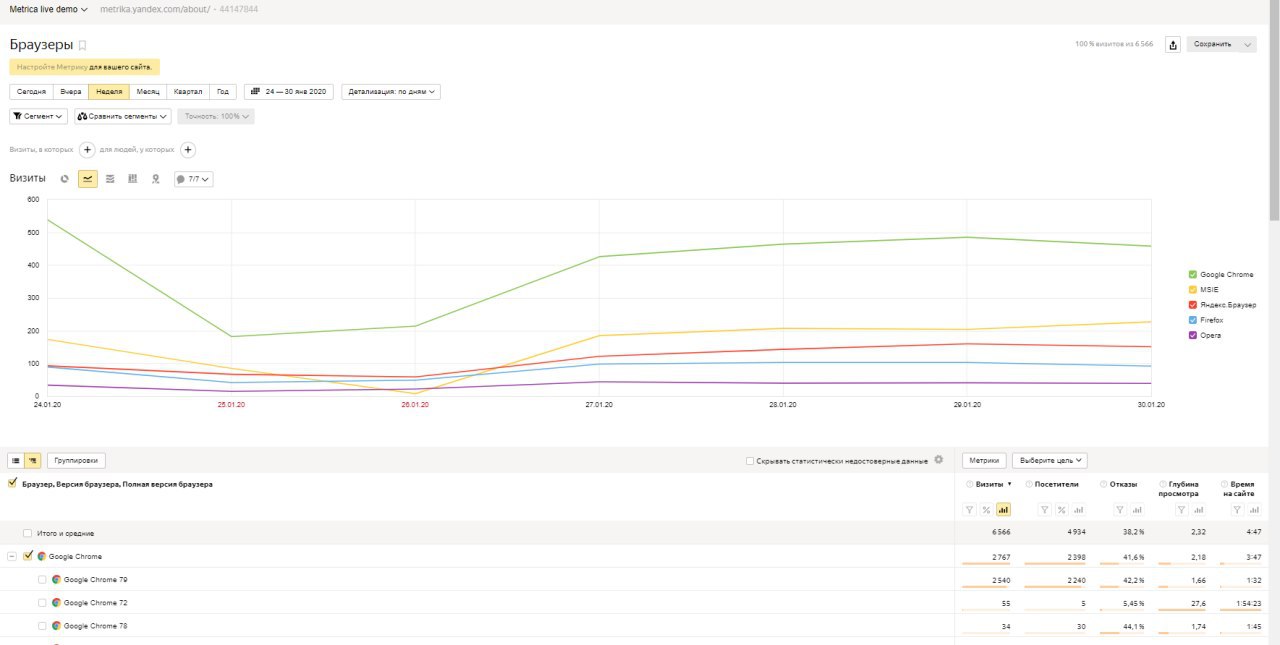Toggle the Яндекс.Браузер legend swatch
This screenshot has height=645, width=1280.
pyautogui.click(x=1192, y=304)
